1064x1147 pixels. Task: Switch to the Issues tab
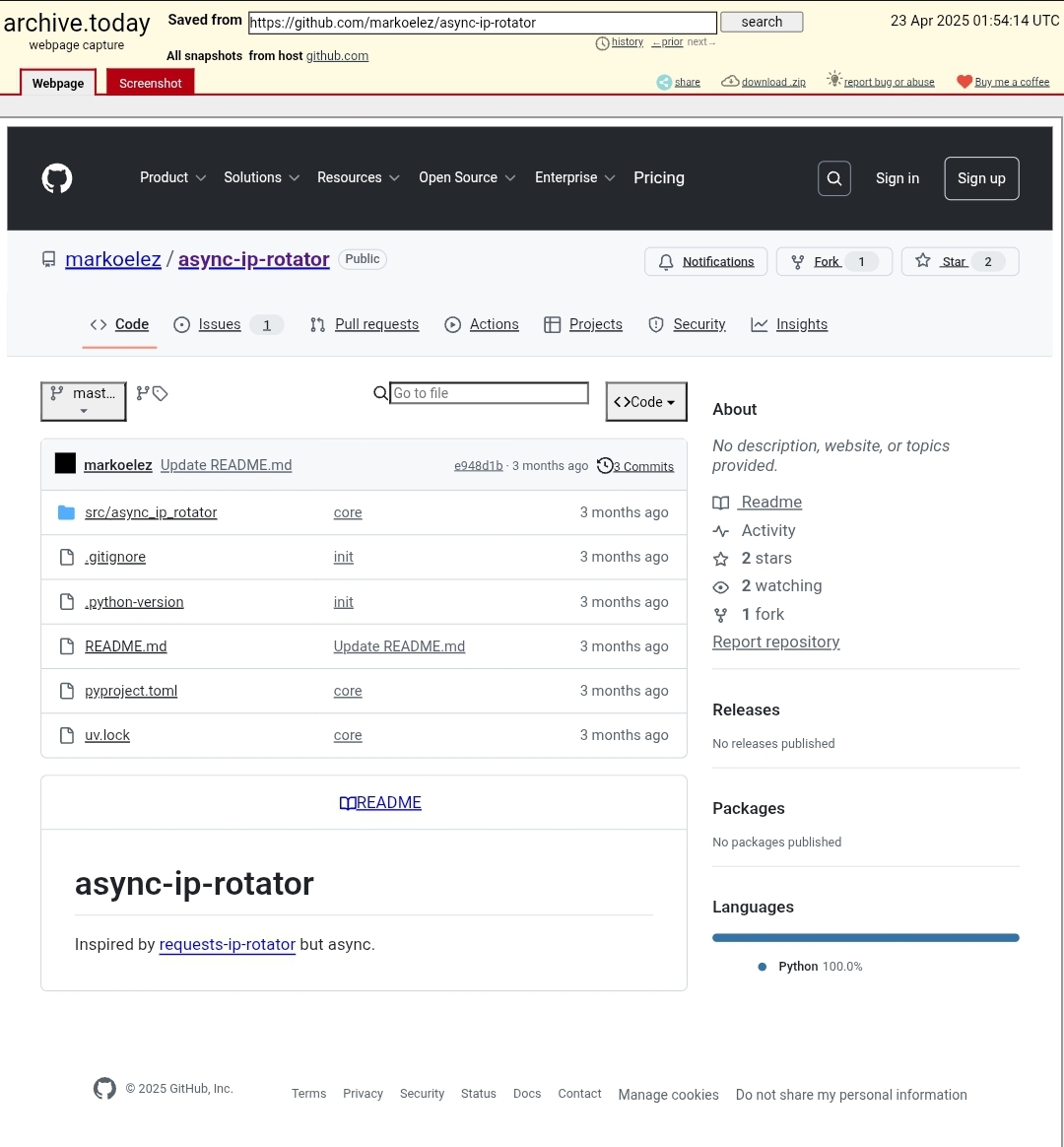tap(219, 324)
